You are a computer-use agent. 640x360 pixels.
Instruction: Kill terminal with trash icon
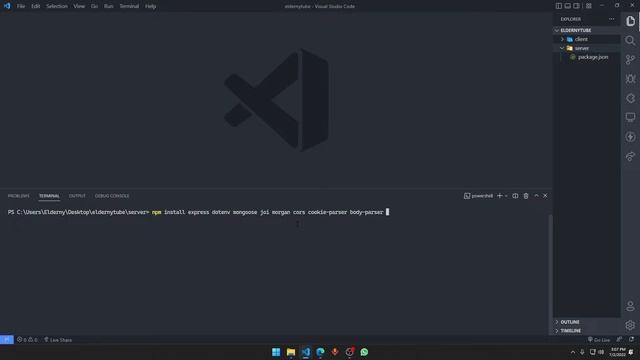pos(526,196)
